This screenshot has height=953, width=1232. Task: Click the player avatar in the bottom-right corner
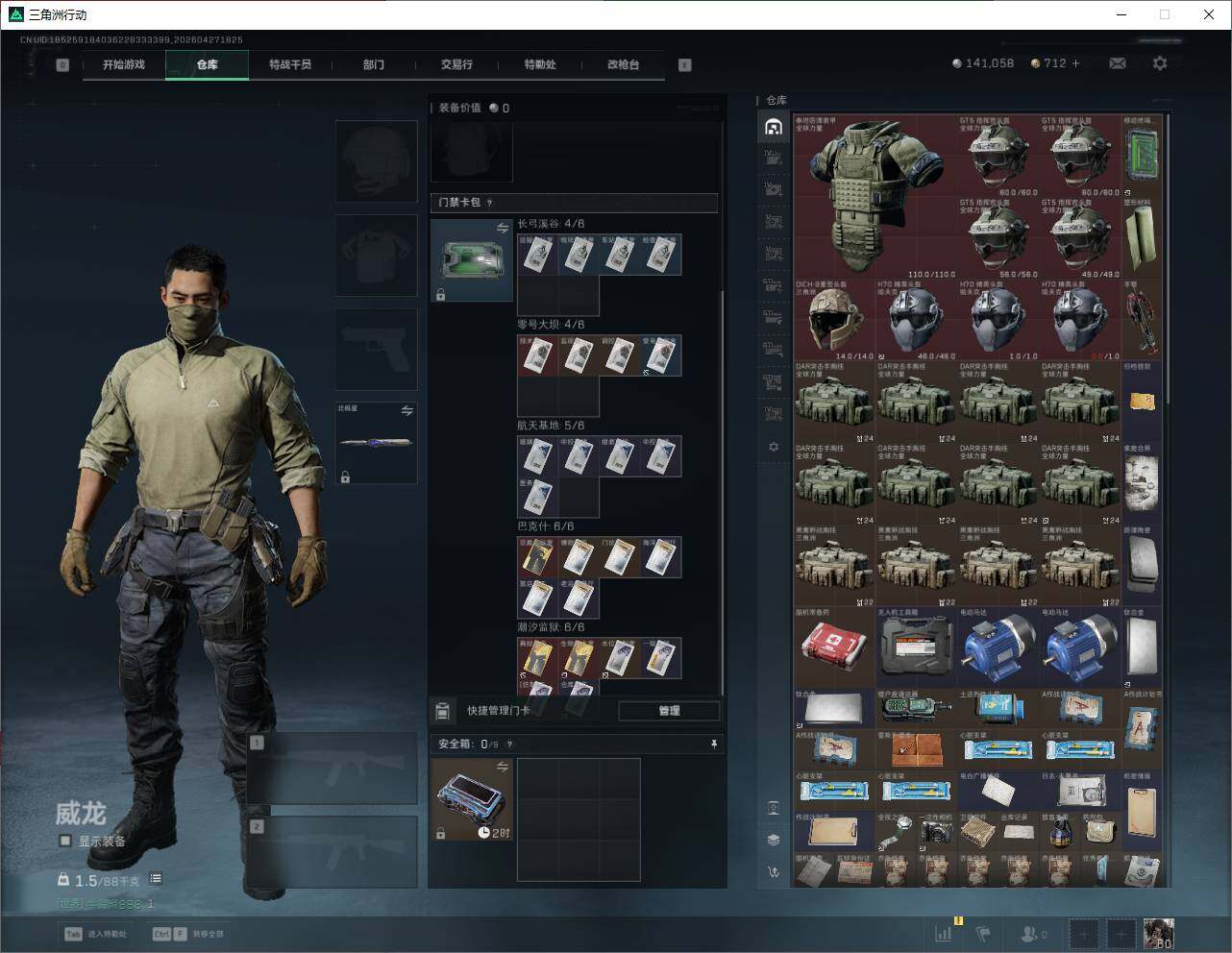coord(1158,933)
